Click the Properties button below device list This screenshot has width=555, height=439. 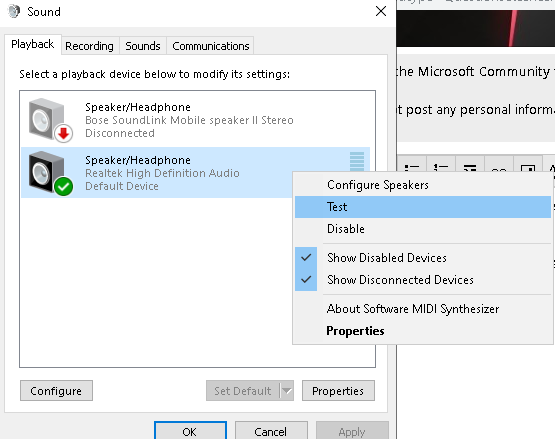tap(338, 391)
